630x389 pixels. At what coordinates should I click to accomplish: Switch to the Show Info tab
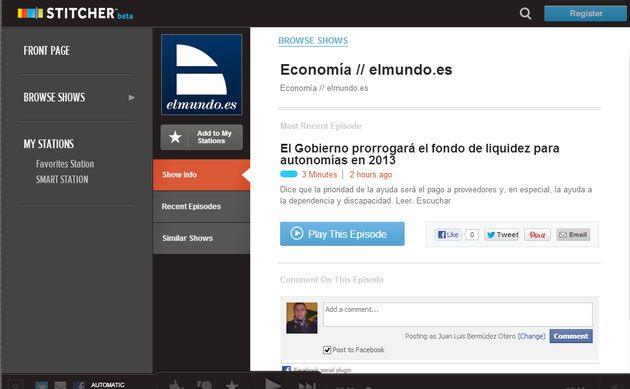(201, 175)
